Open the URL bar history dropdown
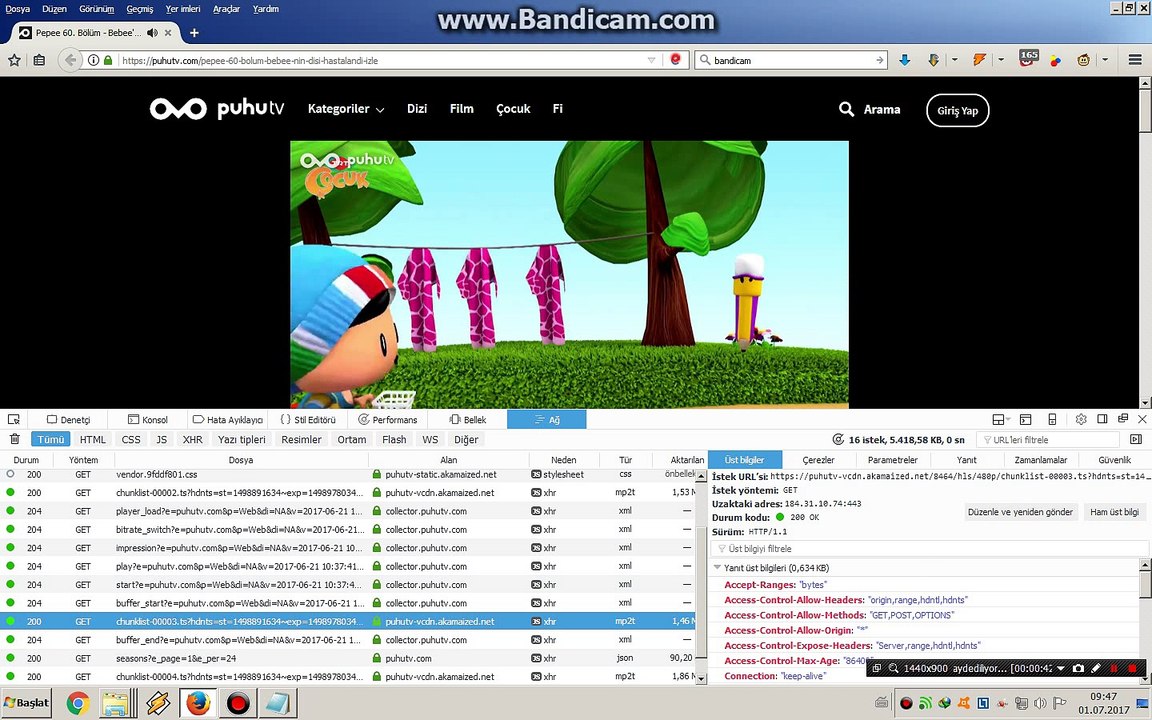The width and height of the screenshot is (1152, 720). point(651,60)
